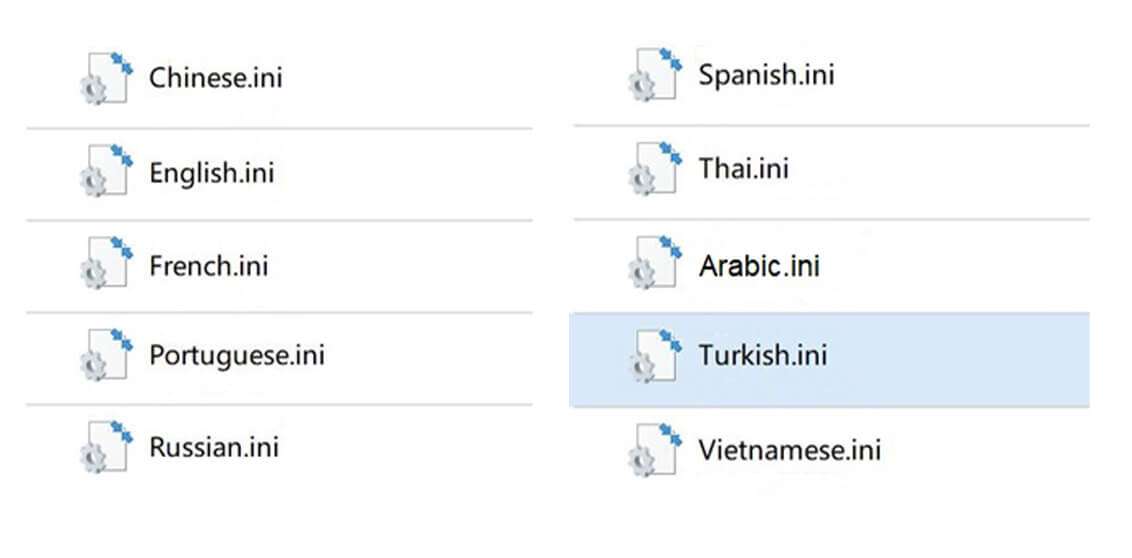Click the Russian.ini file icon
The width and height of the screenshot is (1132, 558).
107,447
